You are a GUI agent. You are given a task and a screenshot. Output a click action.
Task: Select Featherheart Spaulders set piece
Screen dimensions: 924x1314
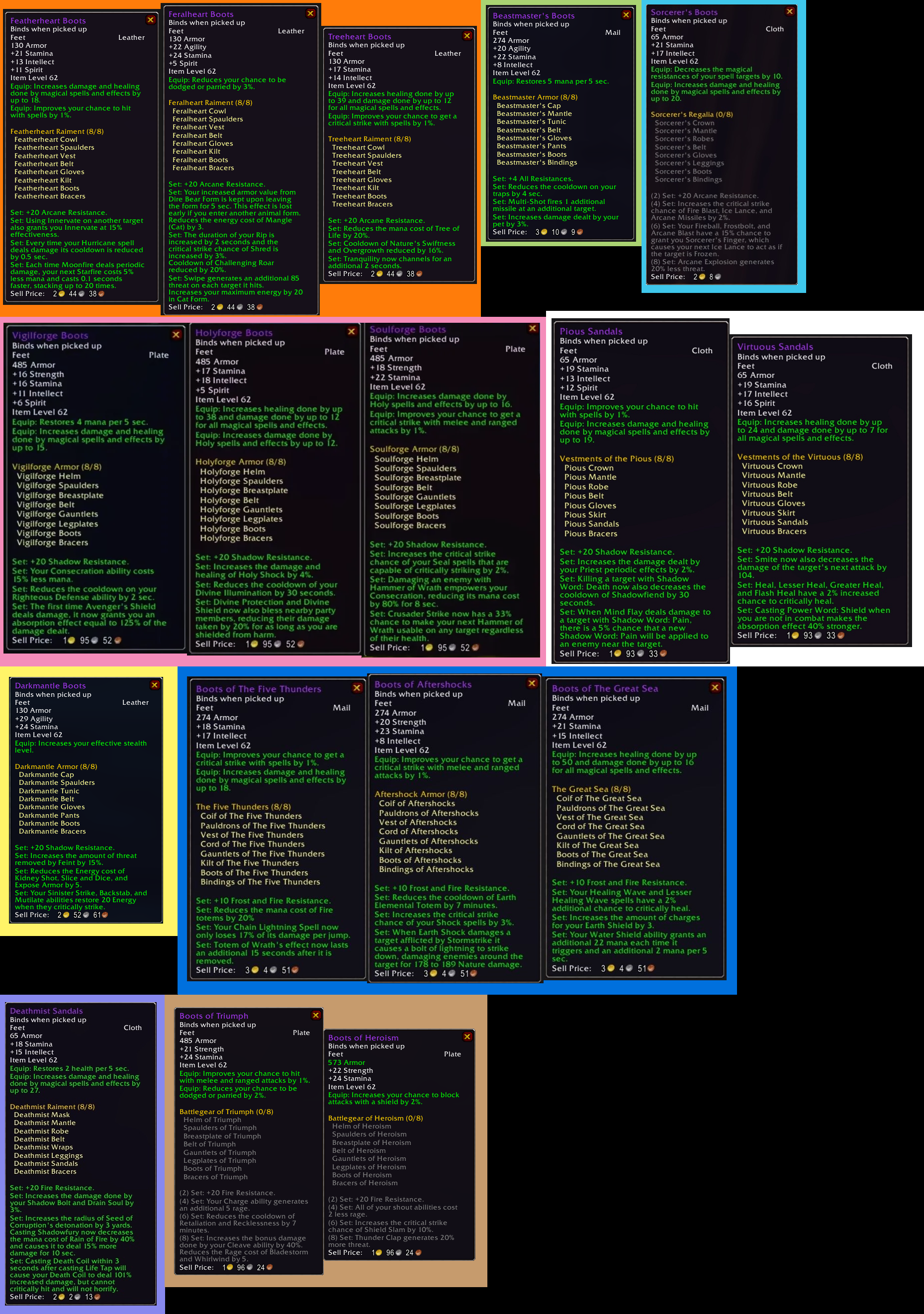click(x=54, y=148)
